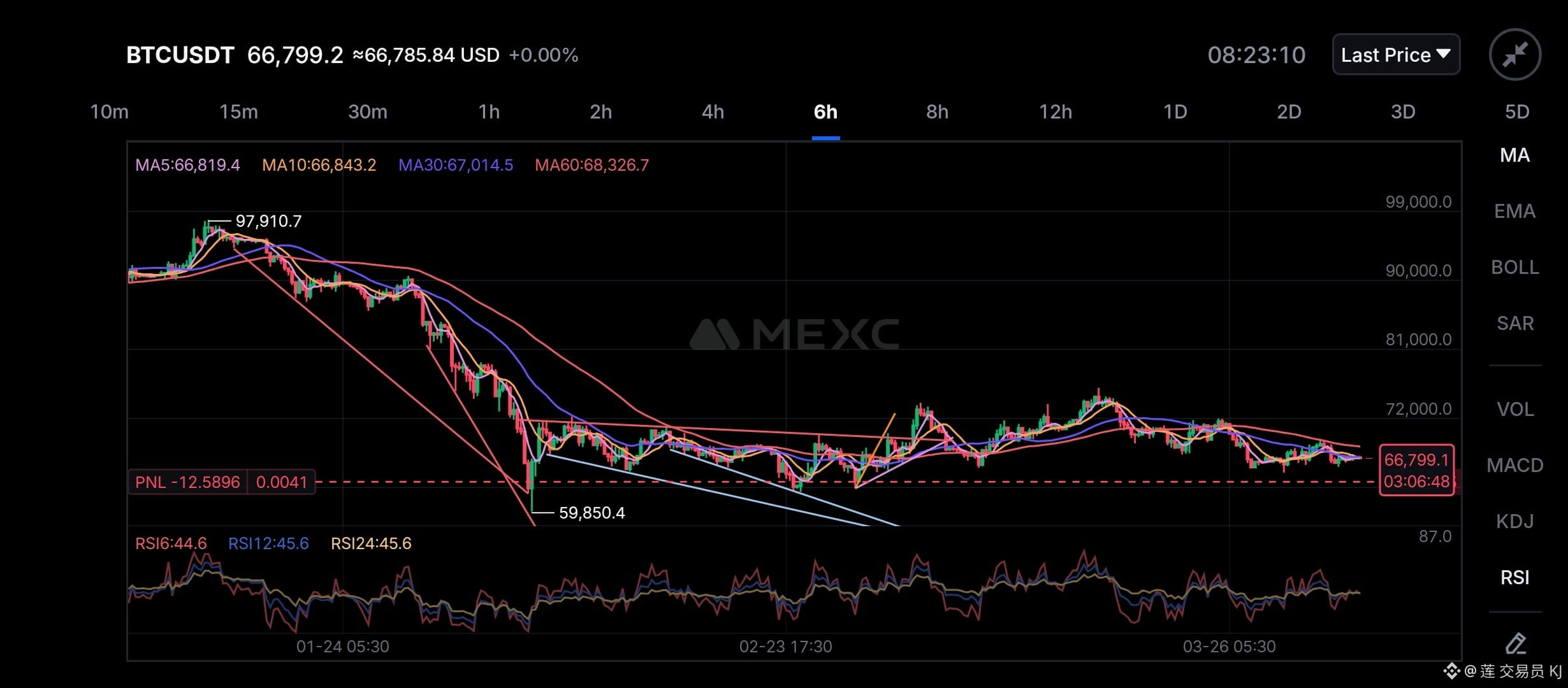
Task: Click the +0.00% change value
Action: pos(544,55)
